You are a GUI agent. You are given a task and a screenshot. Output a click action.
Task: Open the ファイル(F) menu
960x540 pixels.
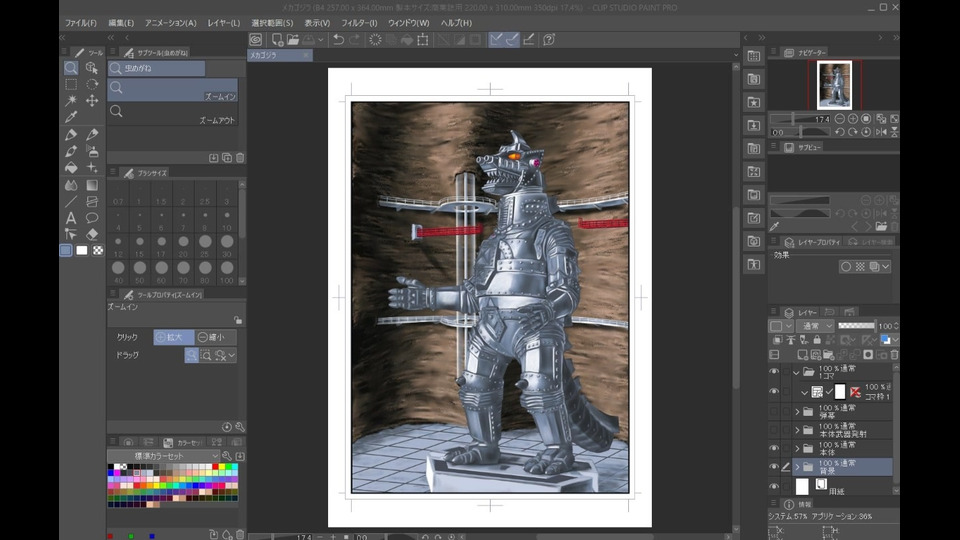(x=80, y=22)
